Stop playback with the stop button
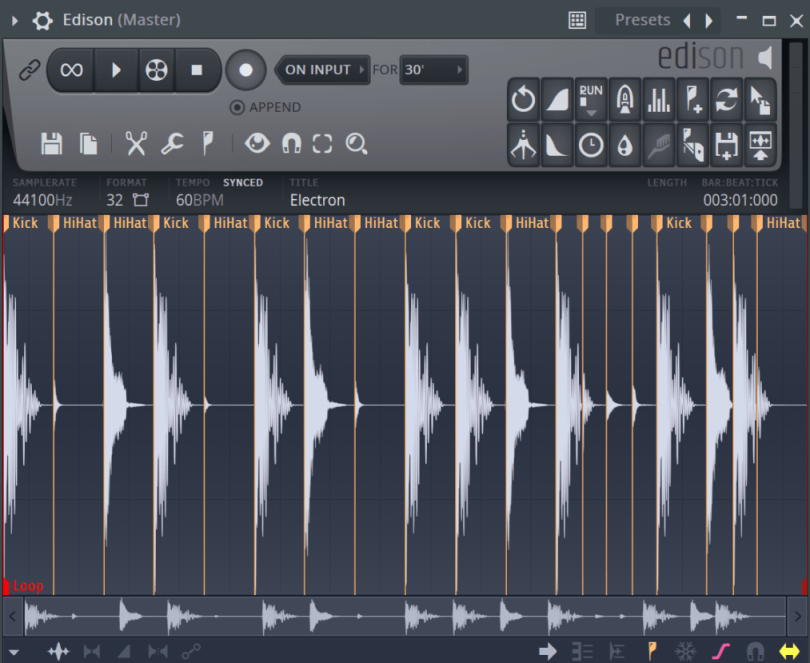Screen dimensions: 810x663 tap(197, 70)
